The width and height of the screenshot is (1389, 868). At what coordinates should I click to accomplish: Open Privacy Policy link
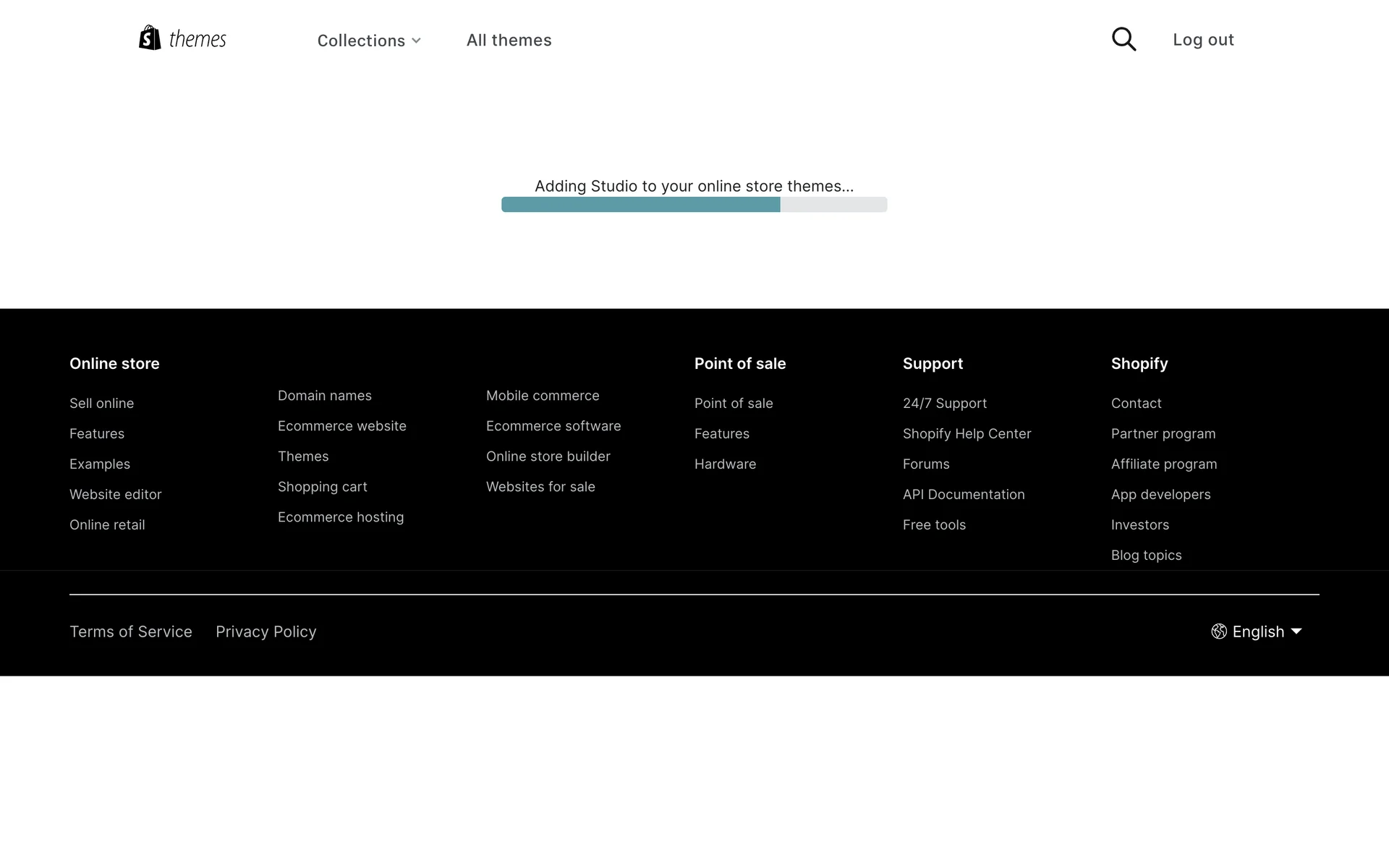[266, 631]
